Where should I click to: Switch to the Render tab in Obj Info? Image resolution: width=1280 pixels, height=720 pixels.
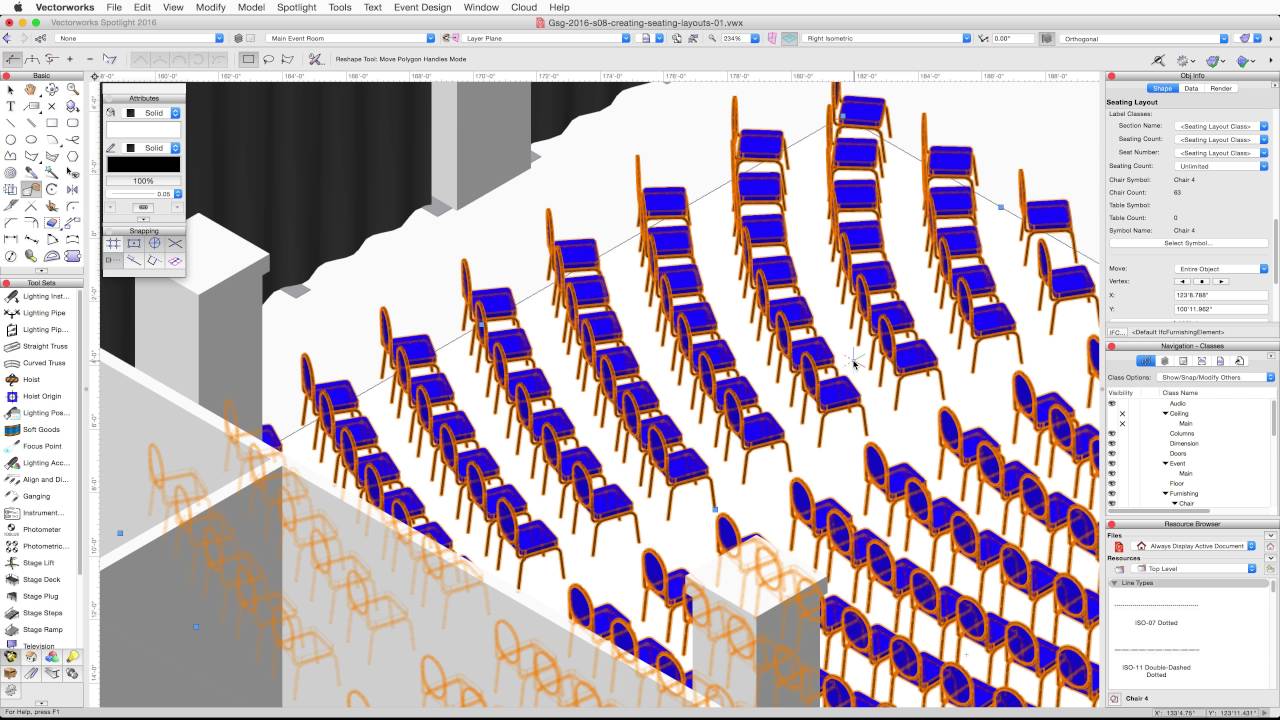click(1221, 88)
